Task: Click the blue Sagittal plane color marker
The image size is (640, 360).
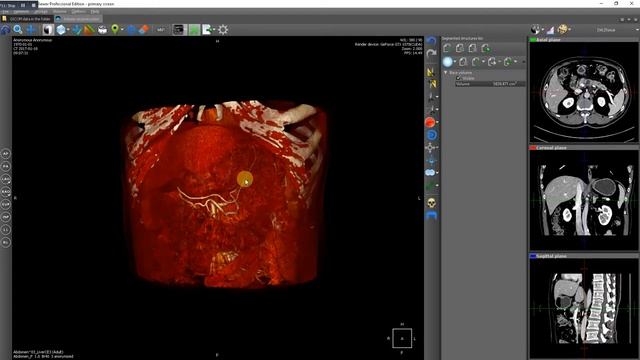Action: (x=533, y=256)
